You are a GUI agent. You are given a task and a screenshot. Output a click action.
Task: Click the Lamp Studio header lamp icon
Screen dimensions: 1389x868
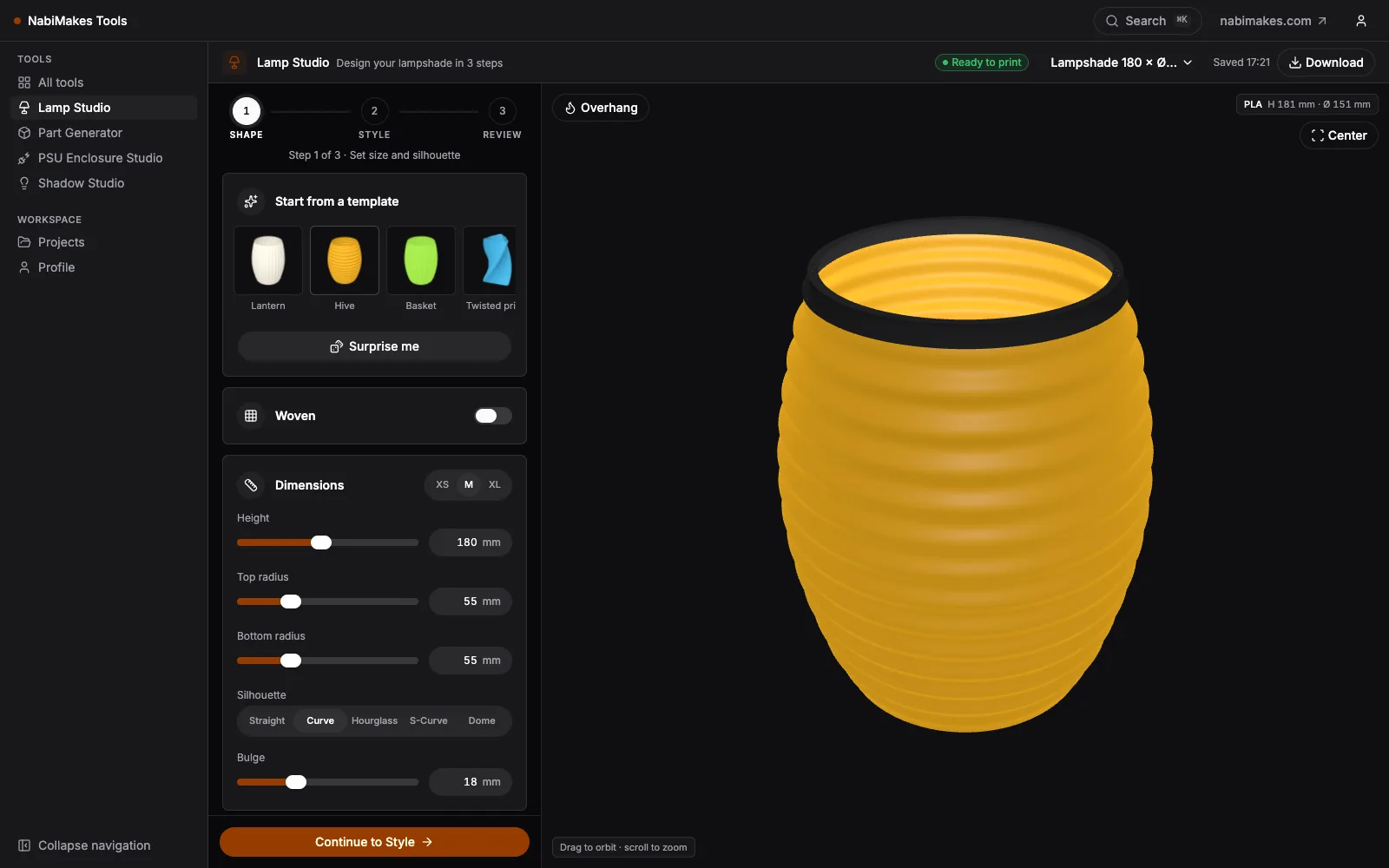(234, 62)
